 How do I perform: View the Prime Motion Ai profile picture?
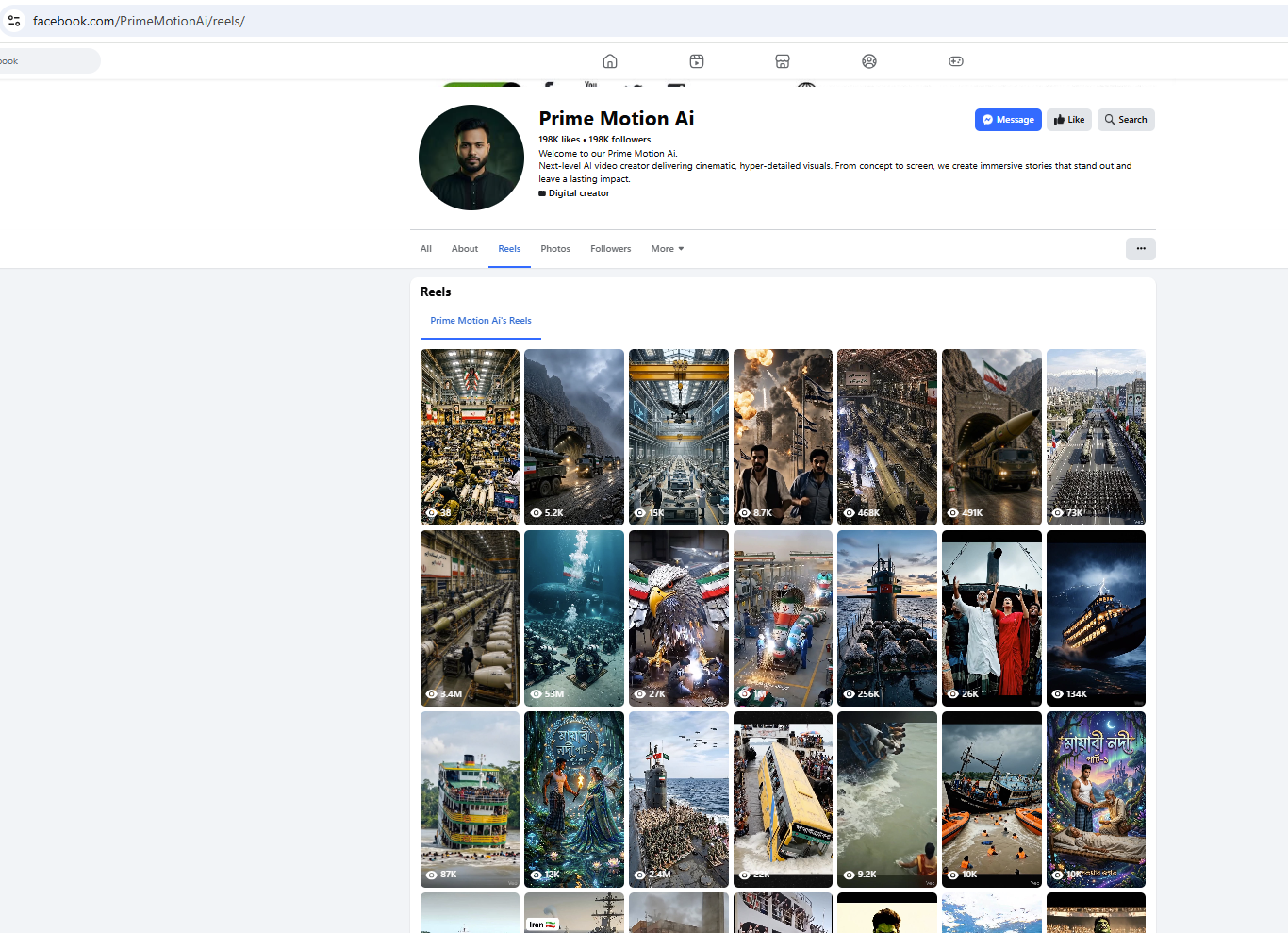pyautogui.click(x=471, y=158)
